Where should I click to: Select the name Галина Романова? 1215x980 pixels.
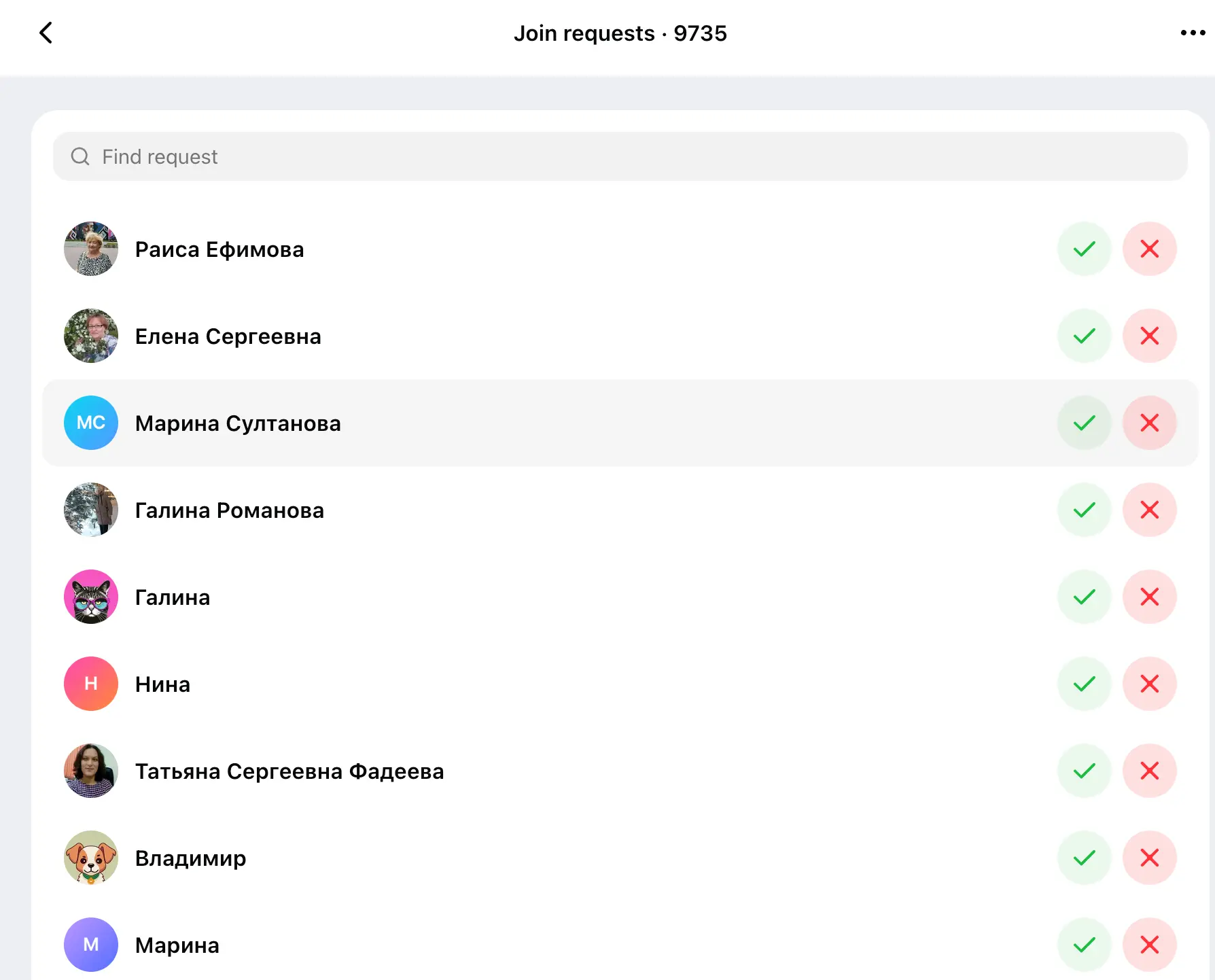(x=230, y=510)
